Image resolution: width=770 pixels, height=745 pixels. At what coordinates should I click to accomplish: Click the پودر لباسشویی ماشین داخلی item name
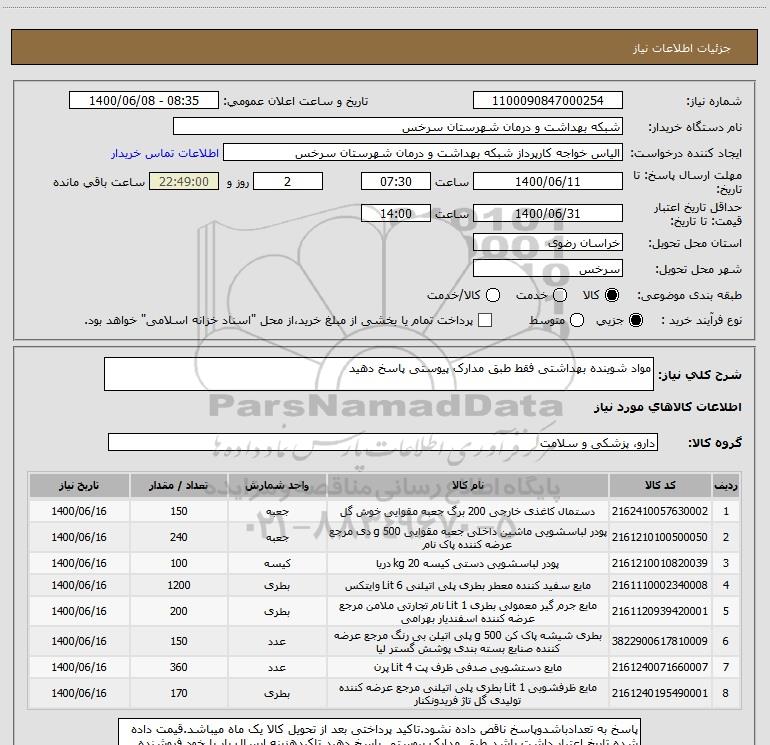[x=468, y=538]
